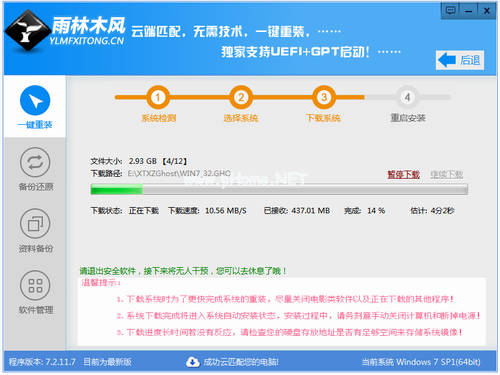Click 继续下载 to resume download

447,174
